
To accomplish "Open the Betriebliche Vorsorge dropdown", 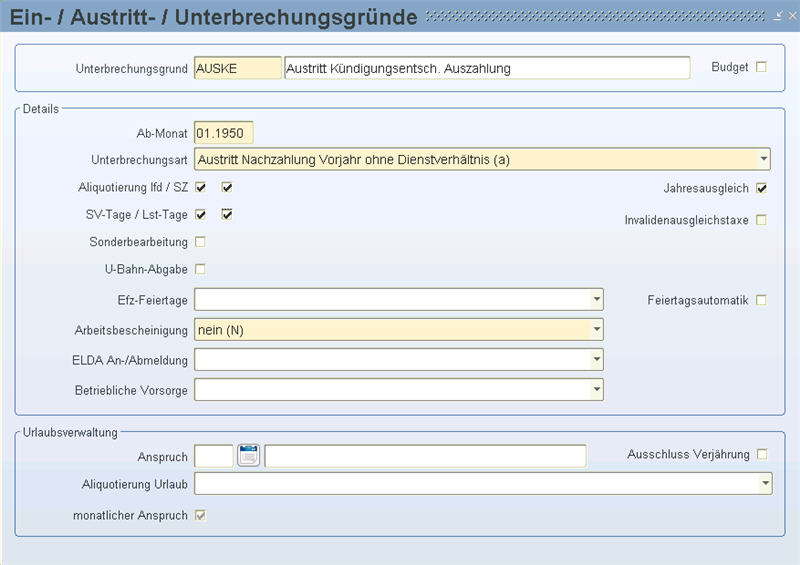I will point(597,390).
